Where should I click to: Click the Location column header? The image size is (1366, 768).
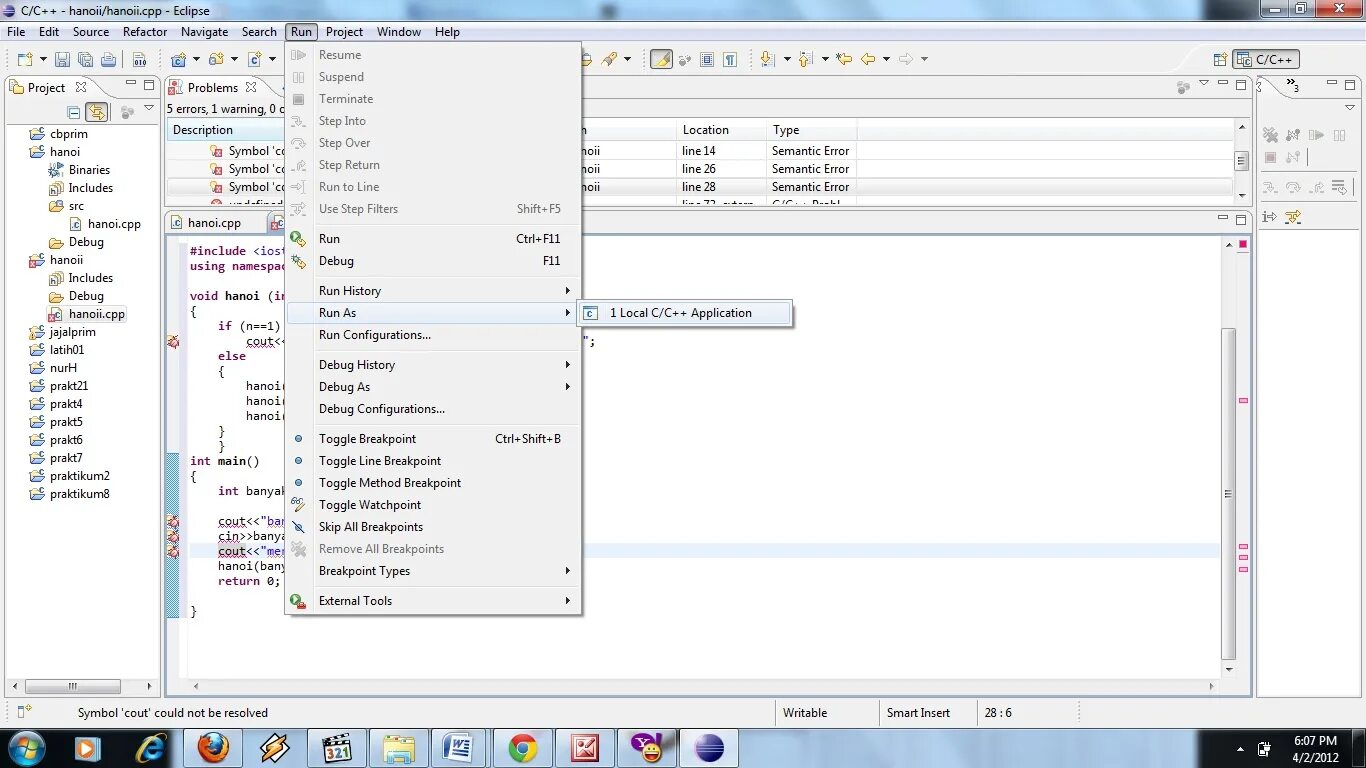pyautogui.click(x=721, y=130)
